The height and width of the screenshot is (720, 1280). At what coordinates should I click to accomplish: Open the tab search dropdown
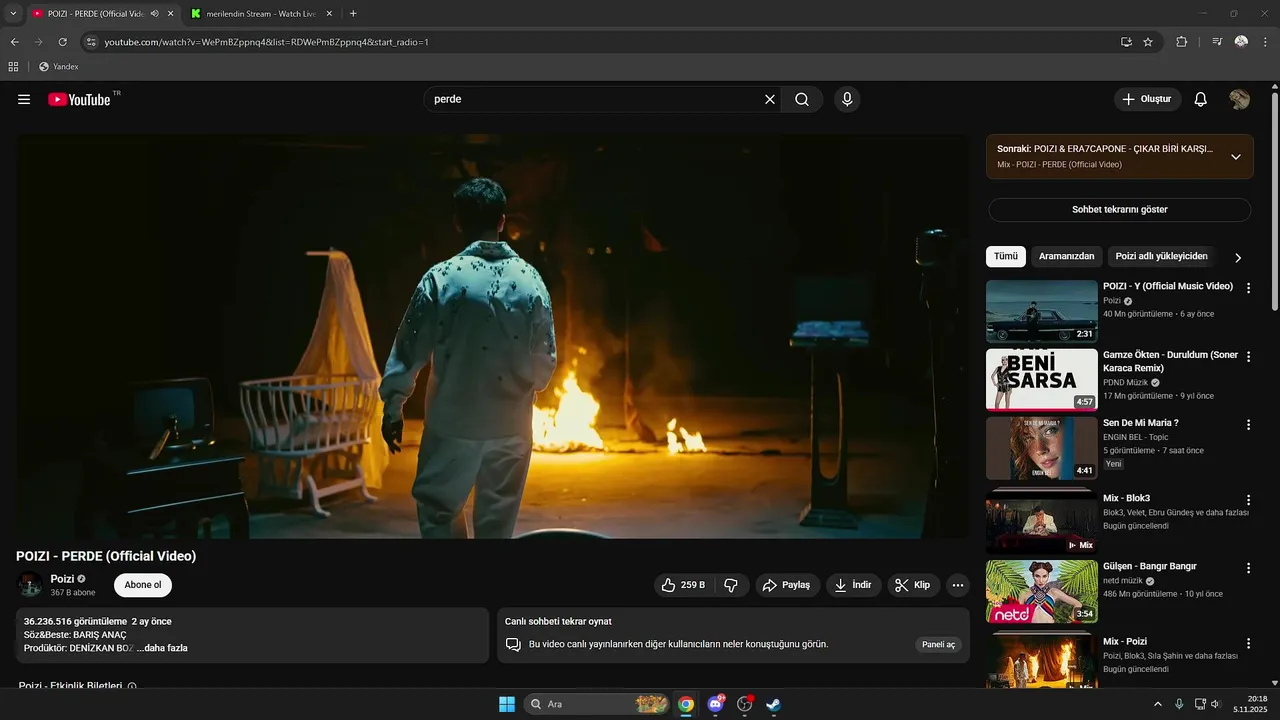point(13,14)
